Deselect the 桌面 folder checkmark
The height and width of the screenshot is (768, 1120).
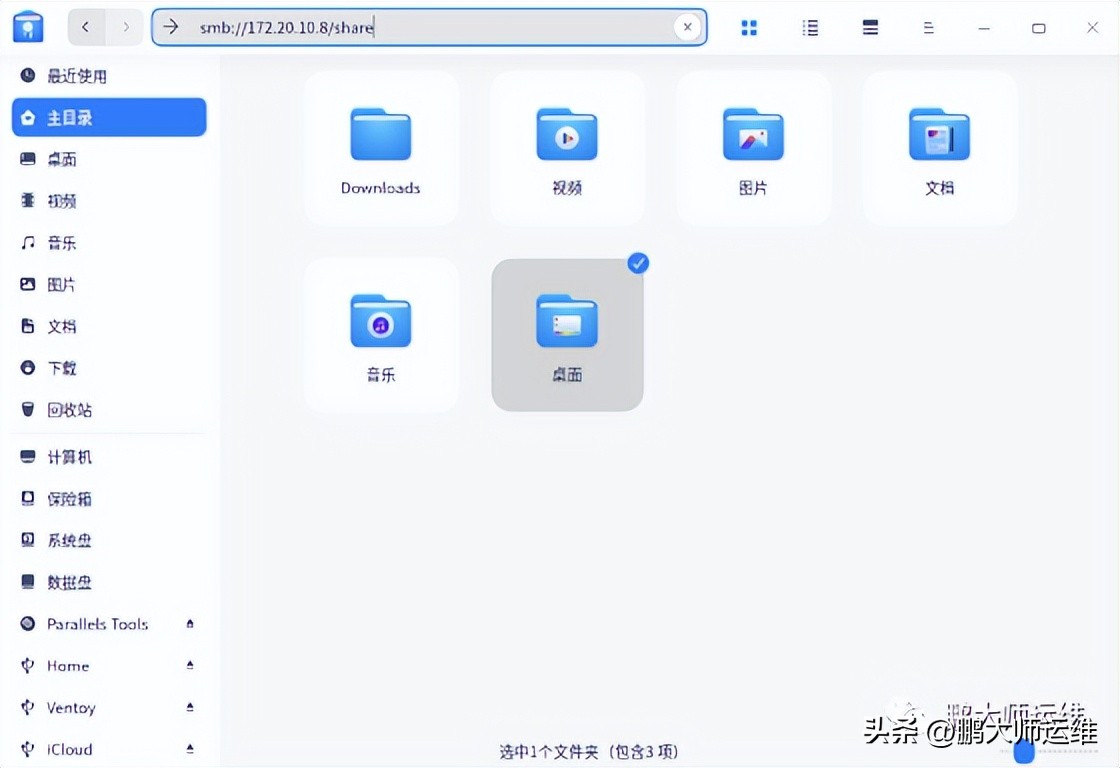(x=637, y=263)
